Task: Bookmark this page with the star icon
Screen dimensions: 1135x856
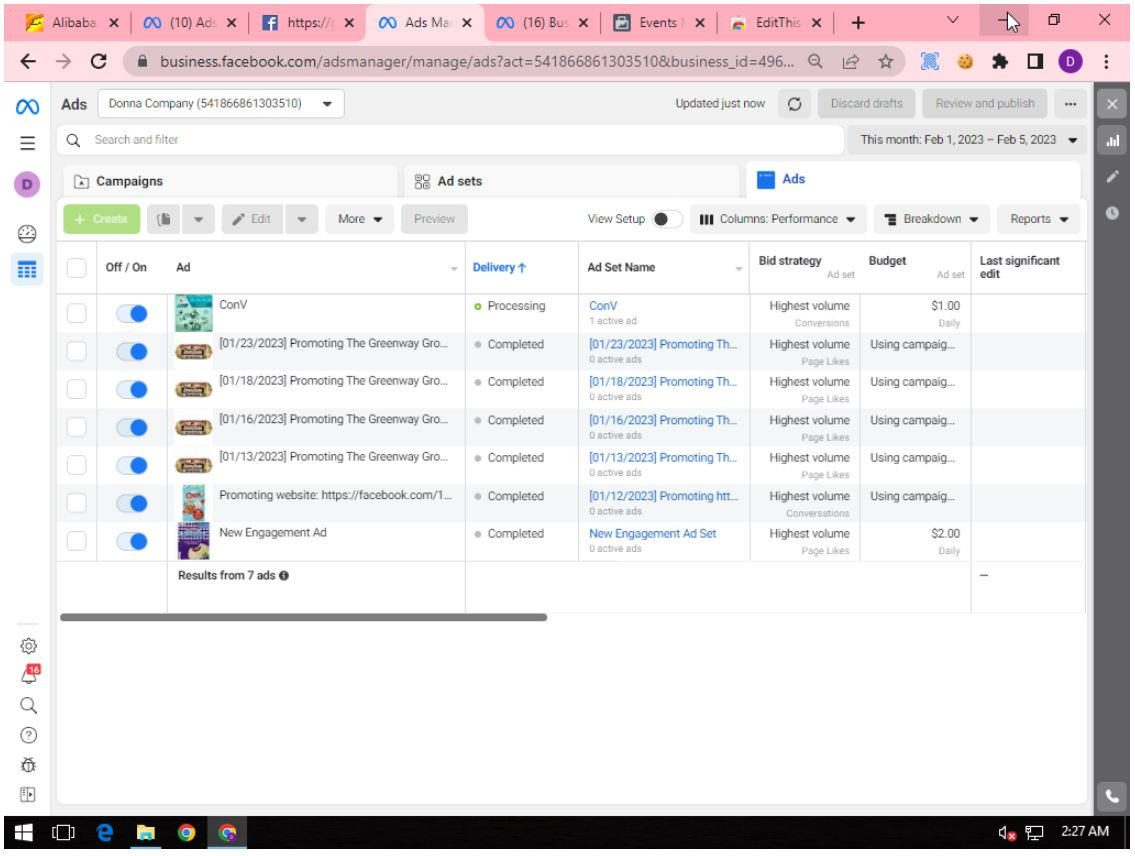Action: point(885,62)
